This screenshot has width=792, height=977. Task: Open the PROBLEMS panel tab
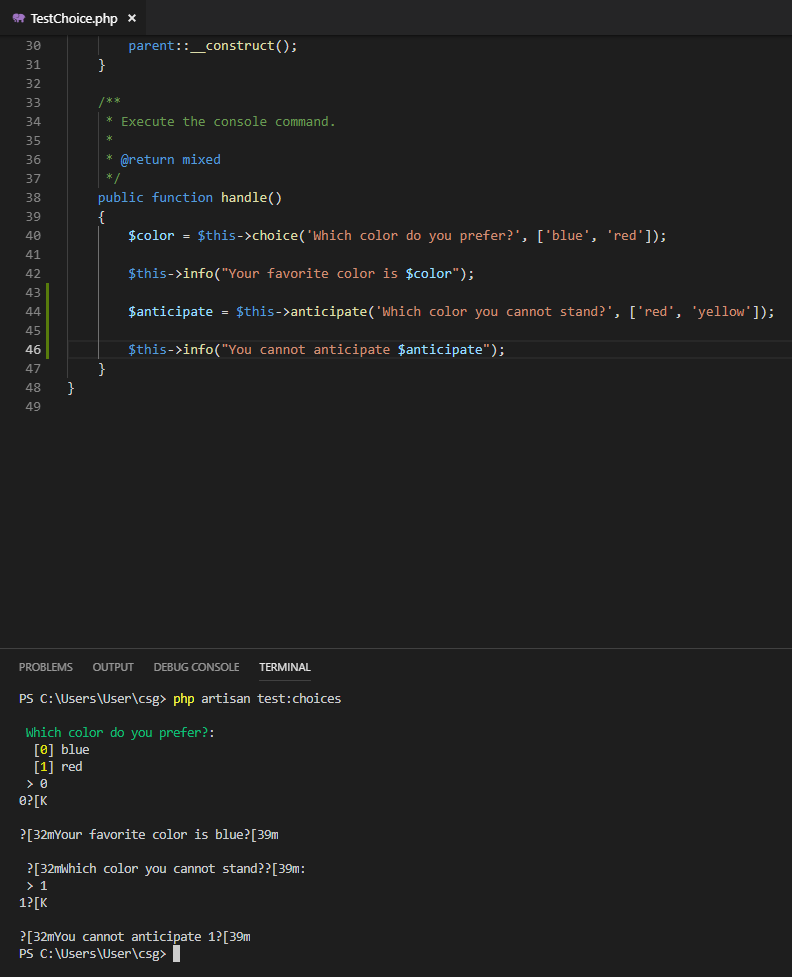(x=45, y=667)
